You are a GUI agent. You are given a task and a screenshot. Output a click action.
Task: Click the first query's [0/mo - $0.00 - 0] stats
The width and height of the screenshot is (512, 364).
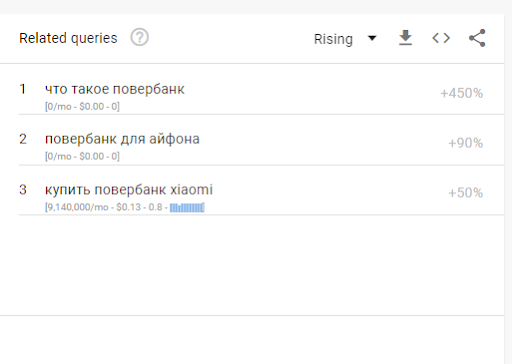tap(82, 107)
